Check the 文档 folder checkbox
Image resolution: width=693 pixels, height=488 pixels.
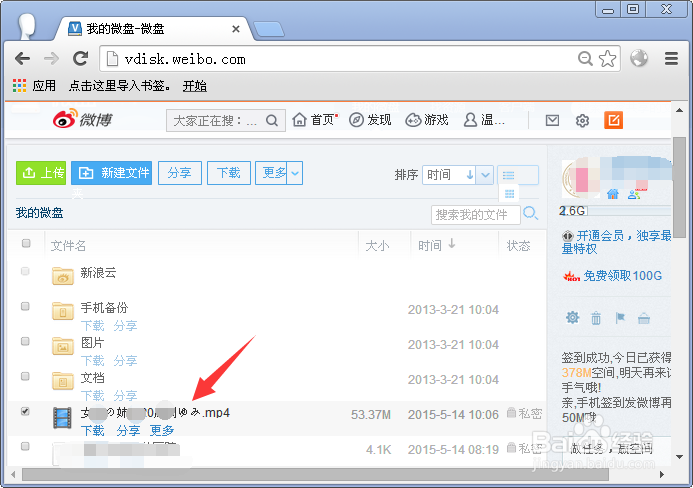point(25,376)
